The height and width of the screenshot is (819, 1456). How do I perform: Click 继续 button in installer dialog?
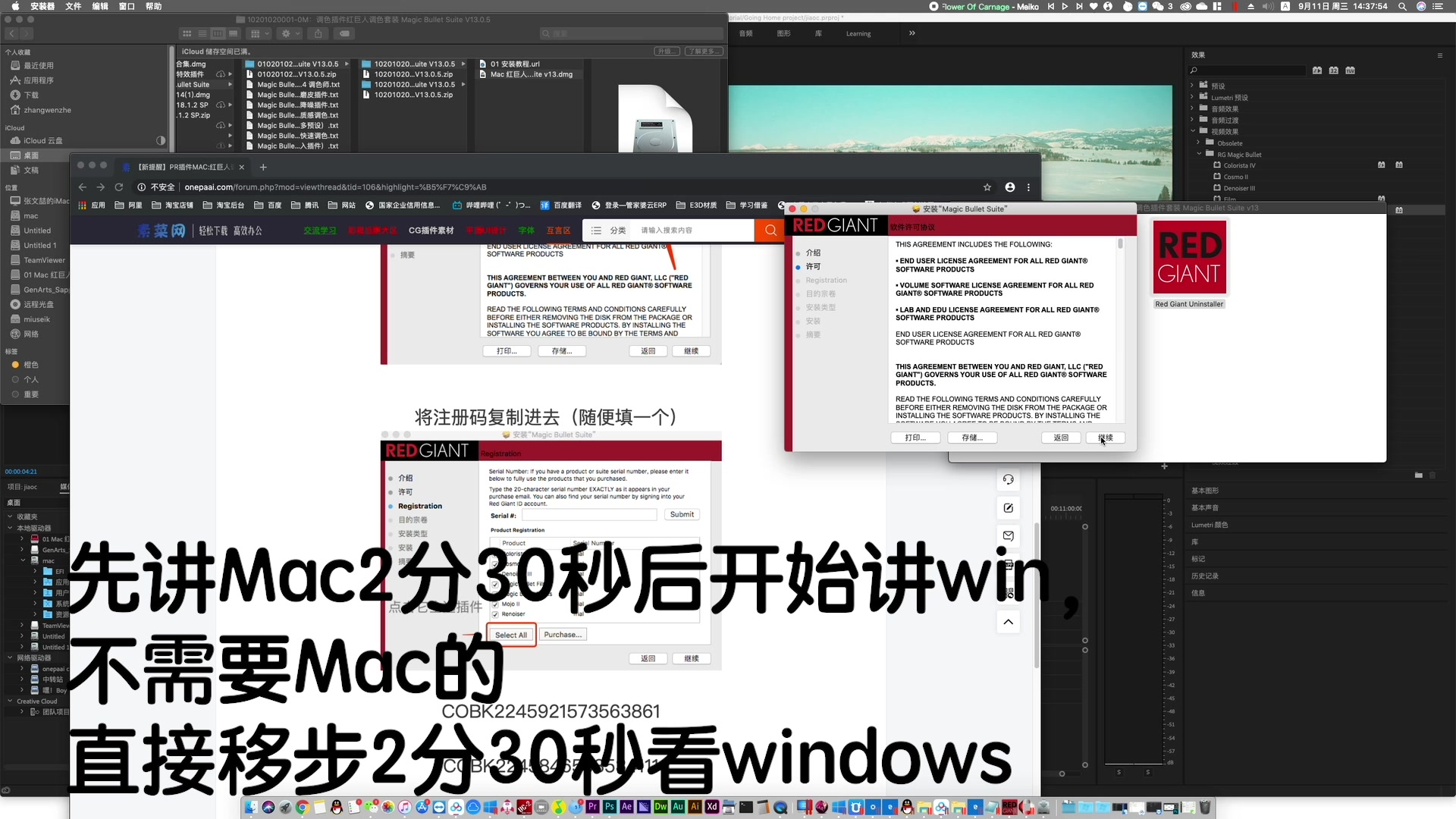click(x=1106, y=437)
